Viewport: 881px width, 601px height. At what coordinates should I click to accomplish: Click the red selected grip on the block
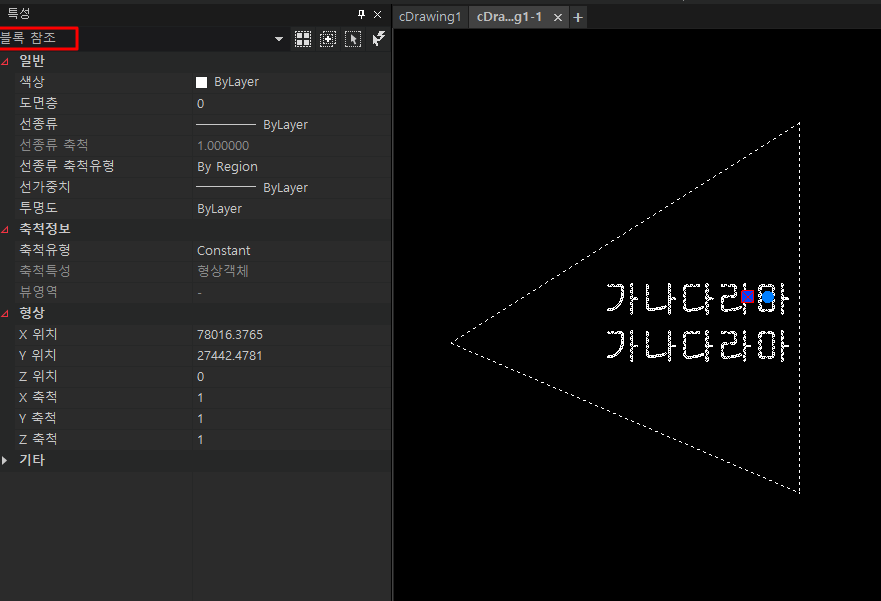point(747,296)
